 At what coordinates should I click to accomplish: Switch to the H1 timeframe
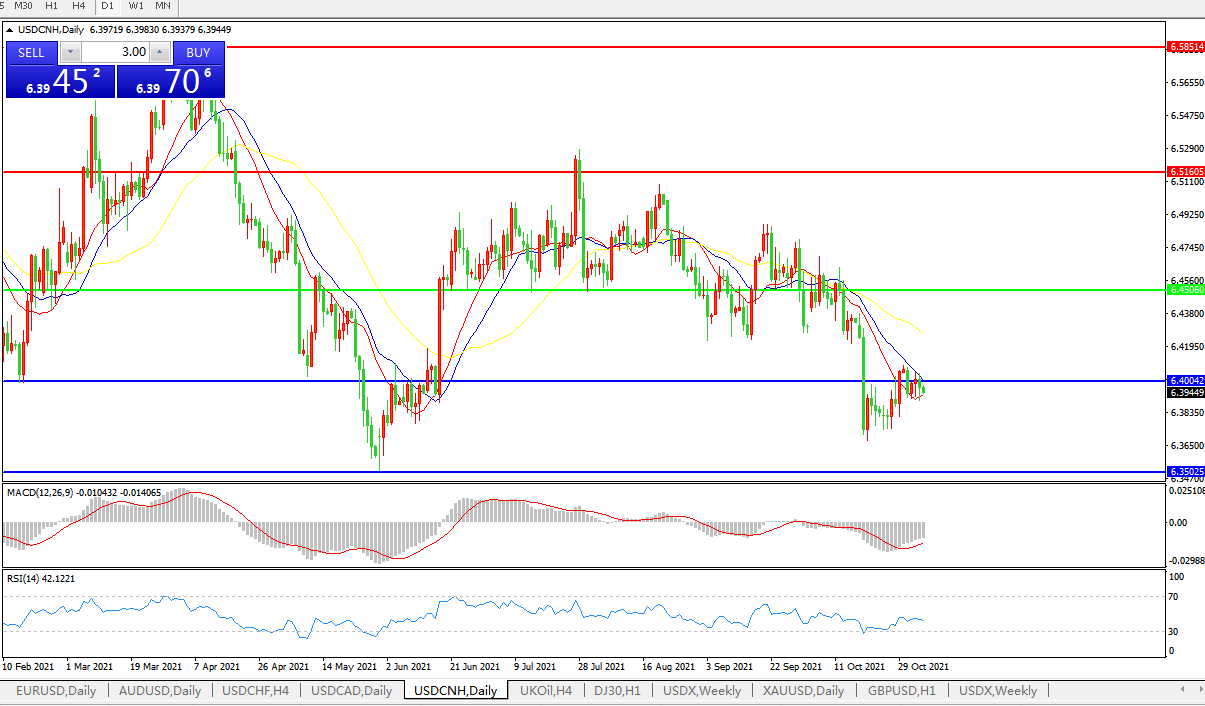51,6
